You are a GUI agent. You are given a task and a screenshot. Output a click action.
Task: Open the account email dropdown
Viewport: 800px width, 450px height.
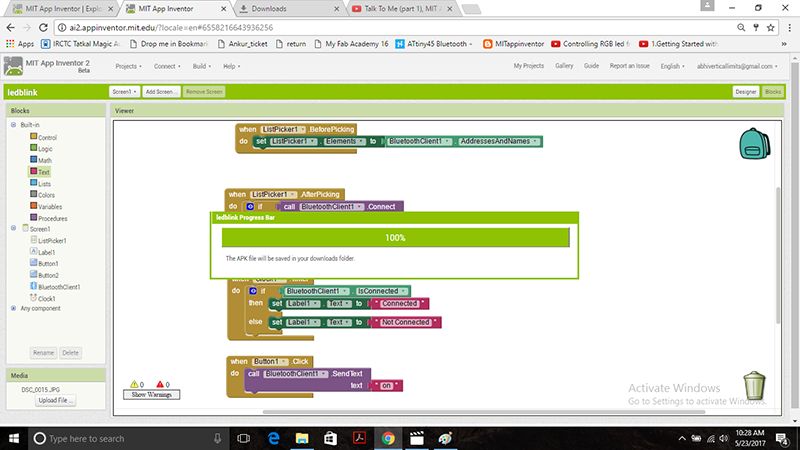(737, 66)
